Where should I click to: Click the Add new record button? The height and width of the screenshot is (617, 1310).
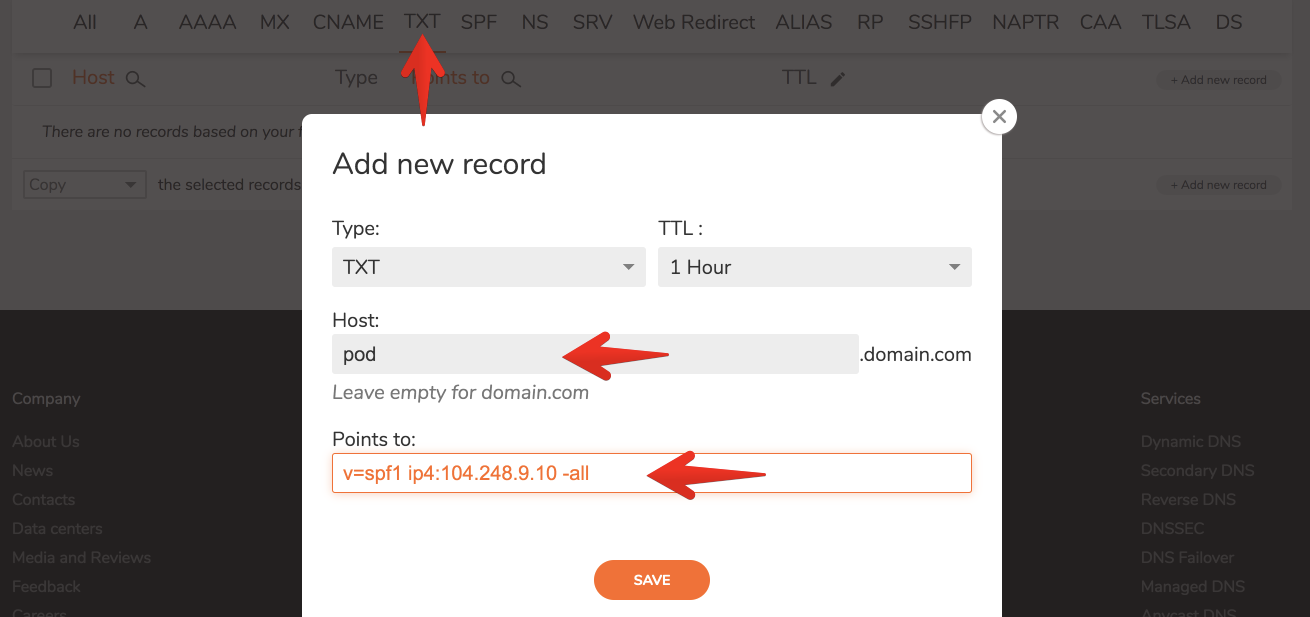[1219, 80]
